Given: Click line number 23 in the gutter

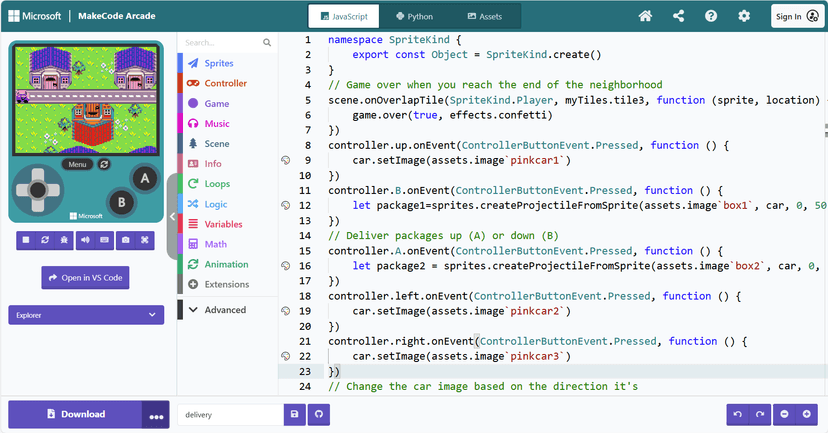Looking at the screenshot, I should [305, 371].
